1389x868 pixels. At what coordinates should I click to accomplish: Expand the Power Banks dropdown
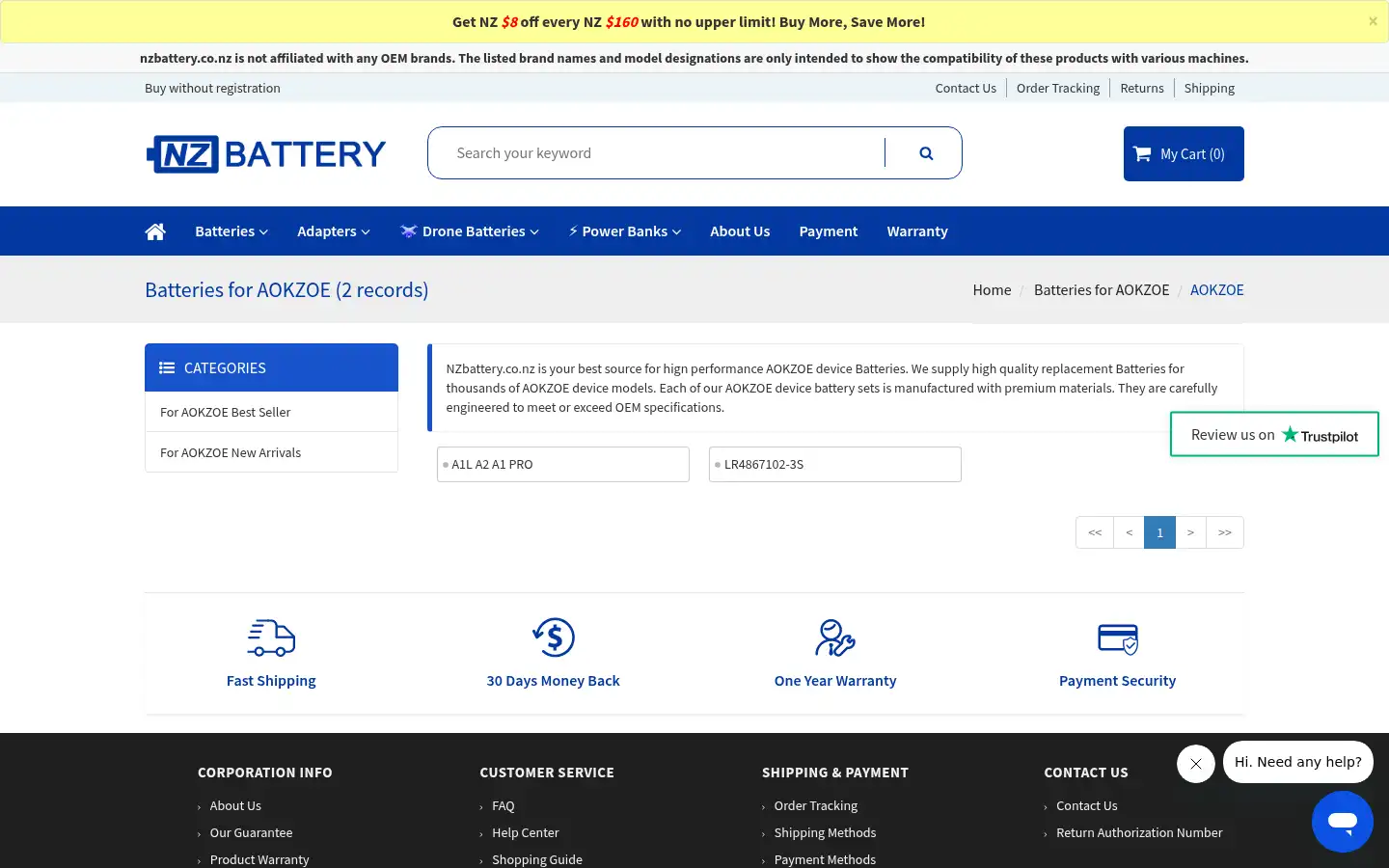coord(625,231)
